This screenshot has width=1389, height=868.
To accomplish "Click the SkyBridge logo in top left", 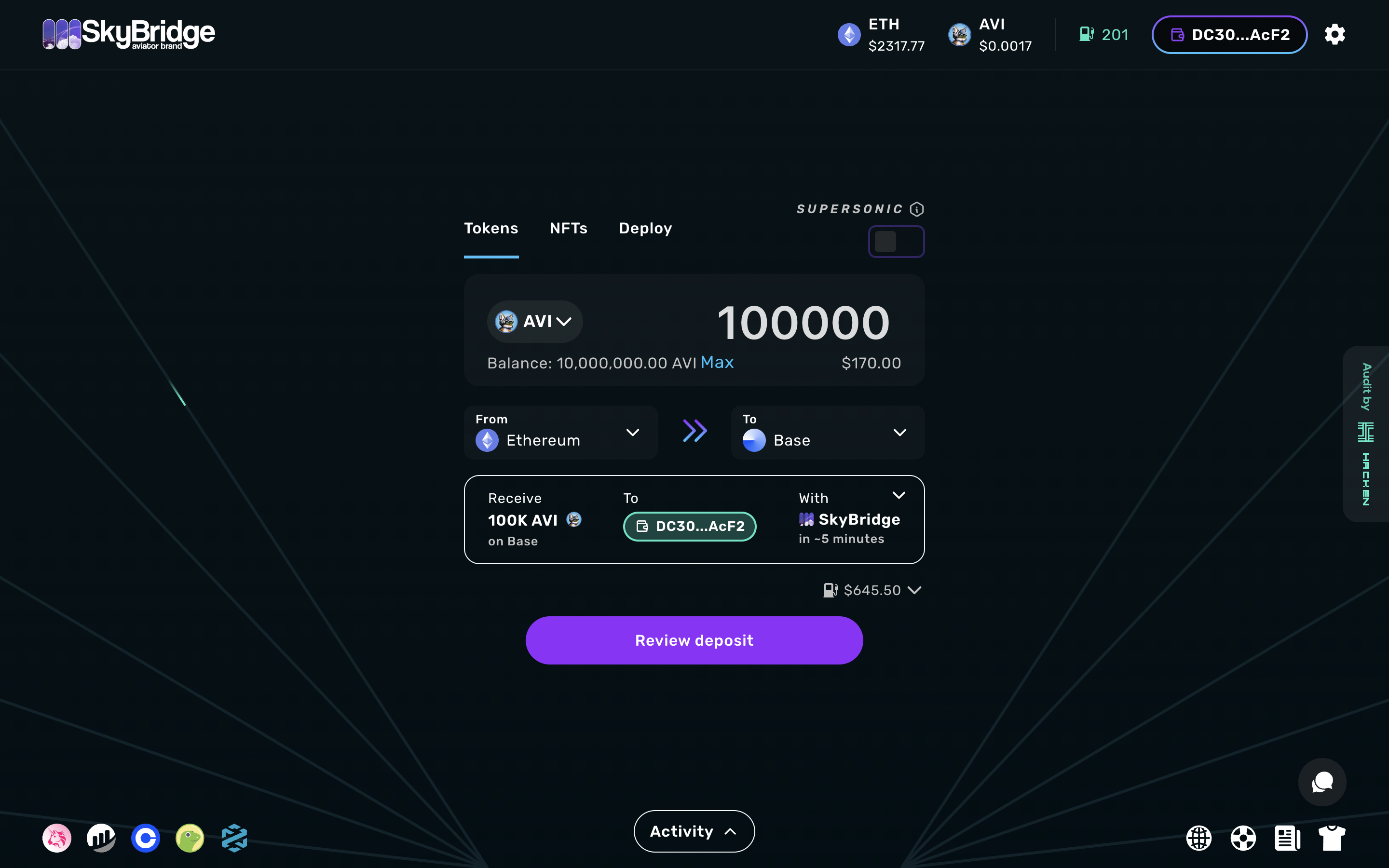I will pos(129,34).
